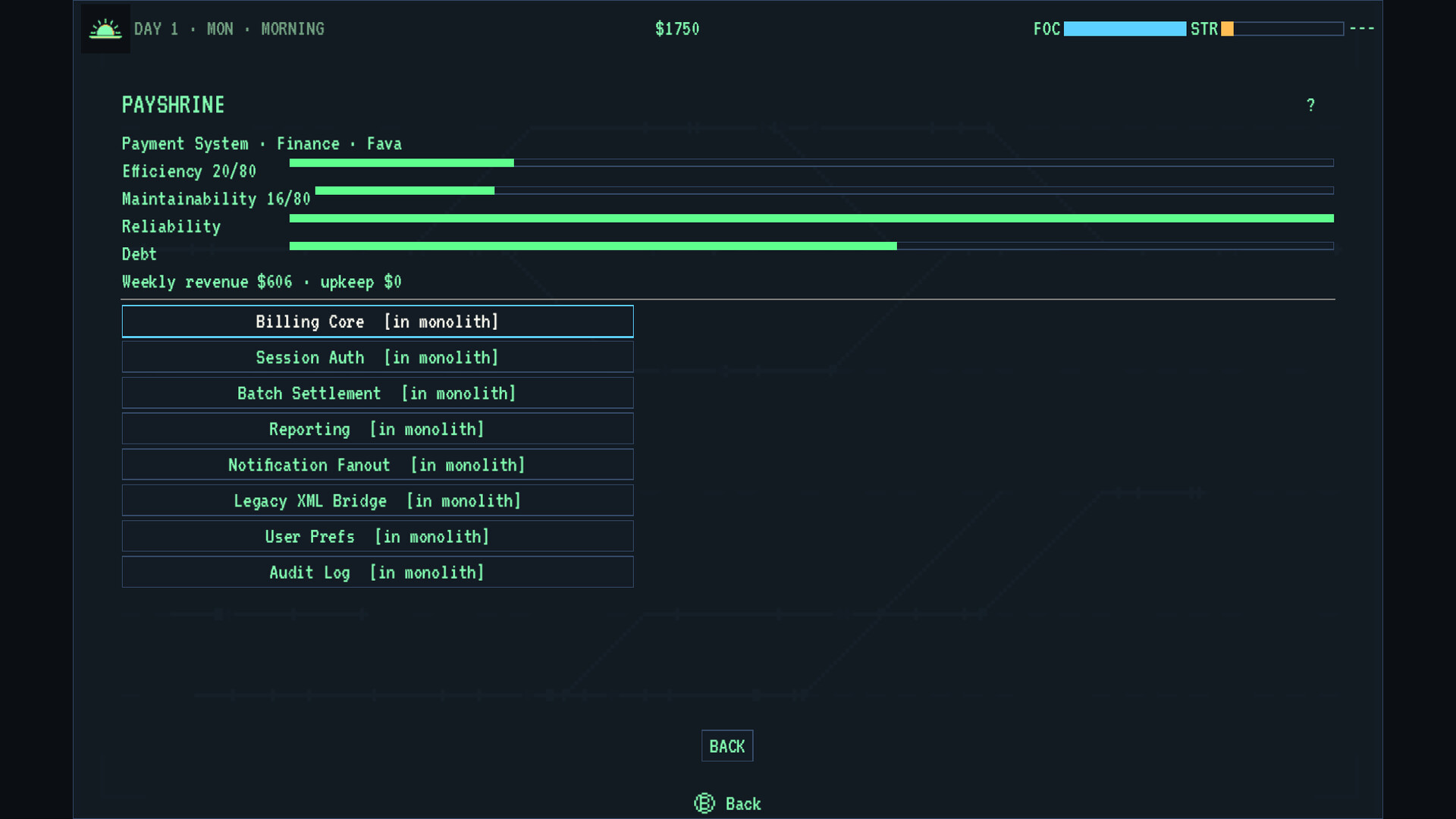1456x819 pixels.
Task: Choose the Reporting module
Action: (378, 429)
